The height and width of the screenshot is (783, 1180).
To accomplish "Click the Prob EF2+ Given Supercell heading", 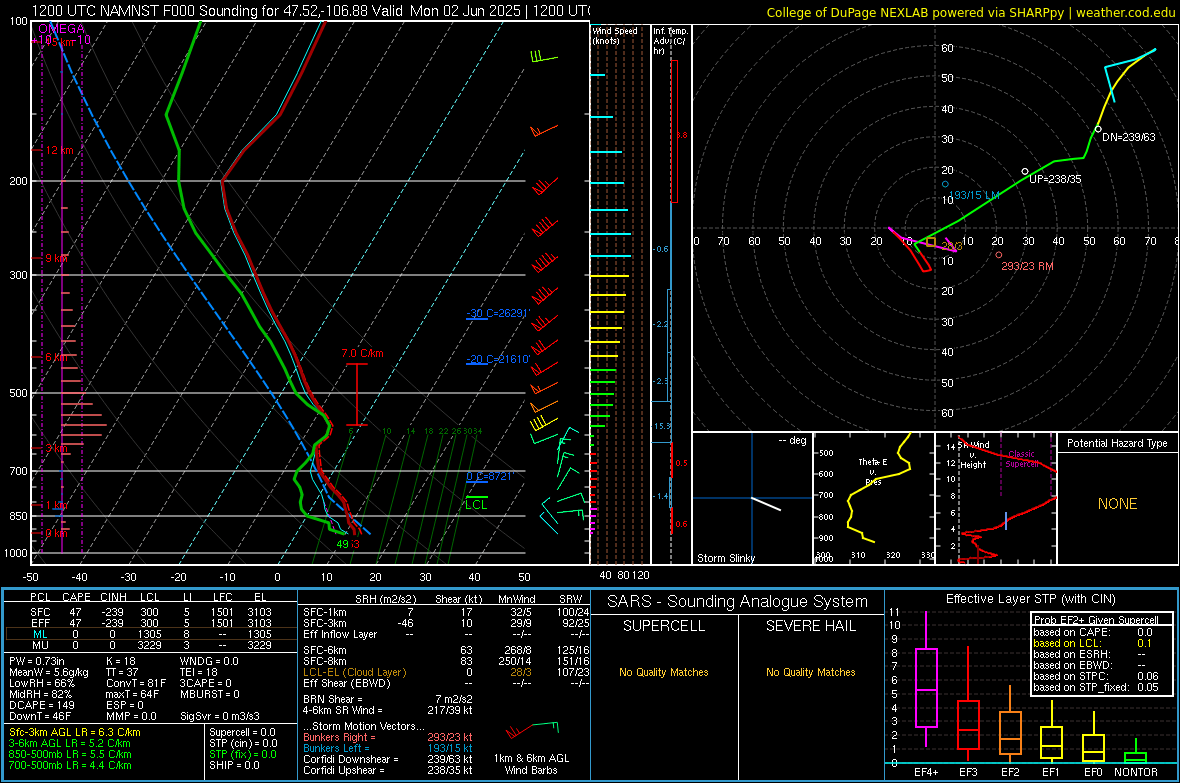I will click(x=1096, y=620).
